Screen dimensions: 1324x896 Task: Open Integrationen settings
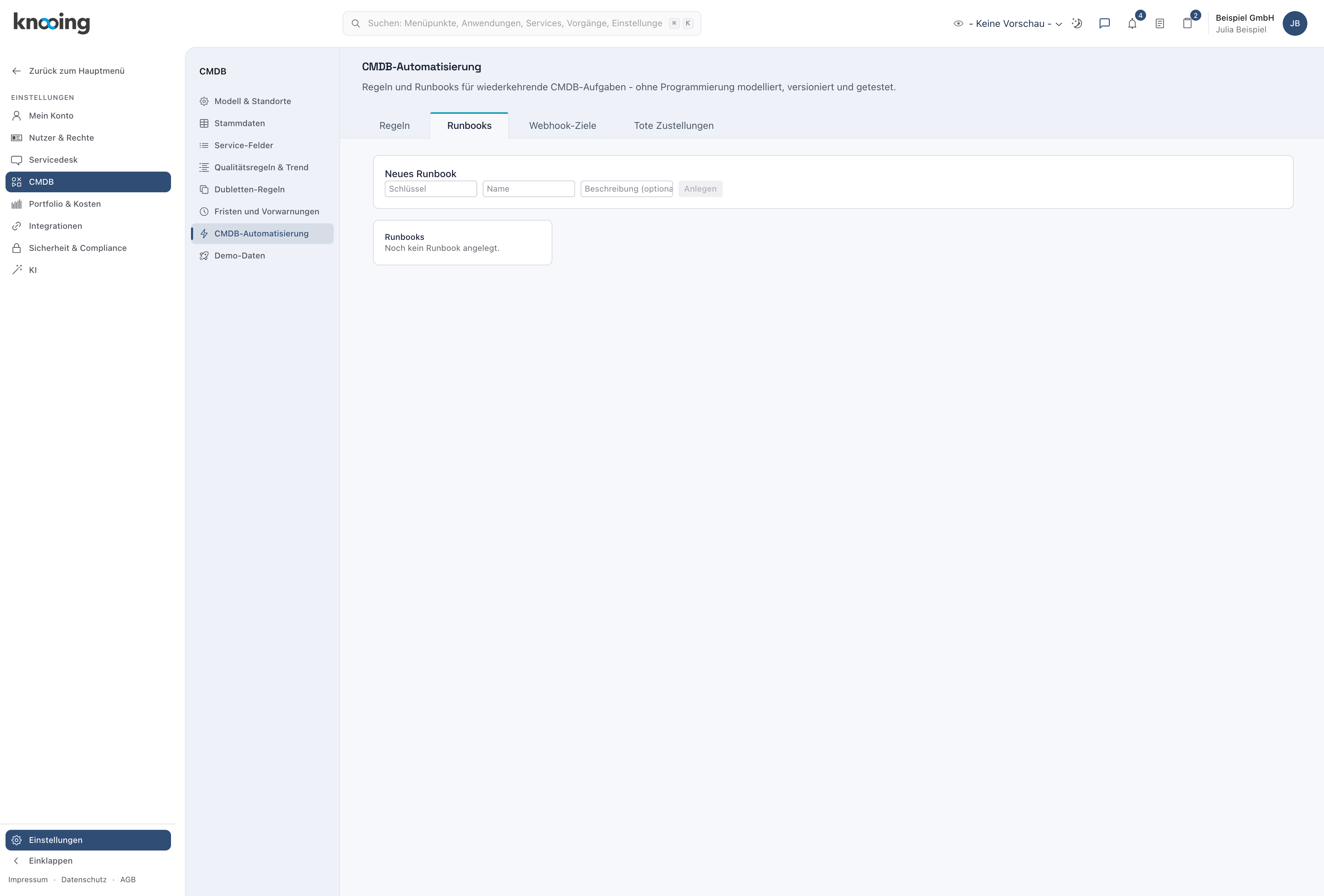[88, 226]
